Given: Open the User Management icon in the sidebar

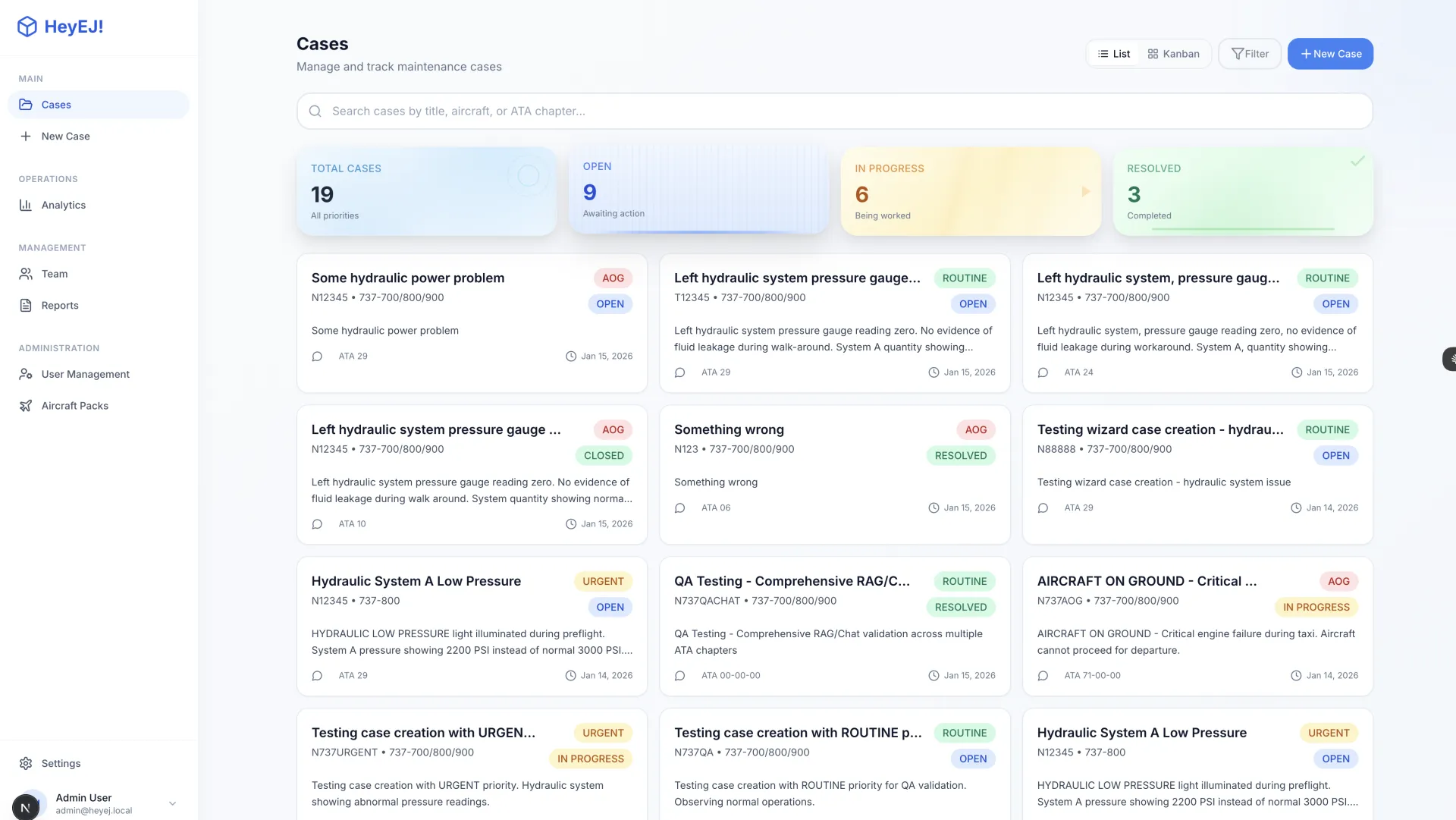Looking at the screenshot, I should tap(26, 374).
